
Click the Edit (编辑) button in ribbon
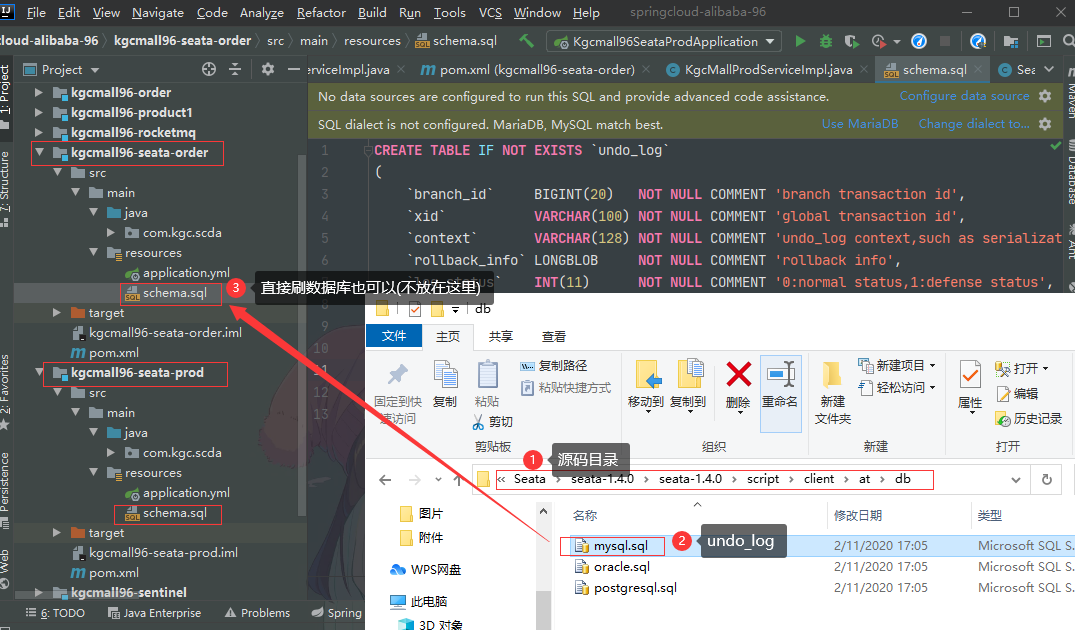coord(1017,393)
